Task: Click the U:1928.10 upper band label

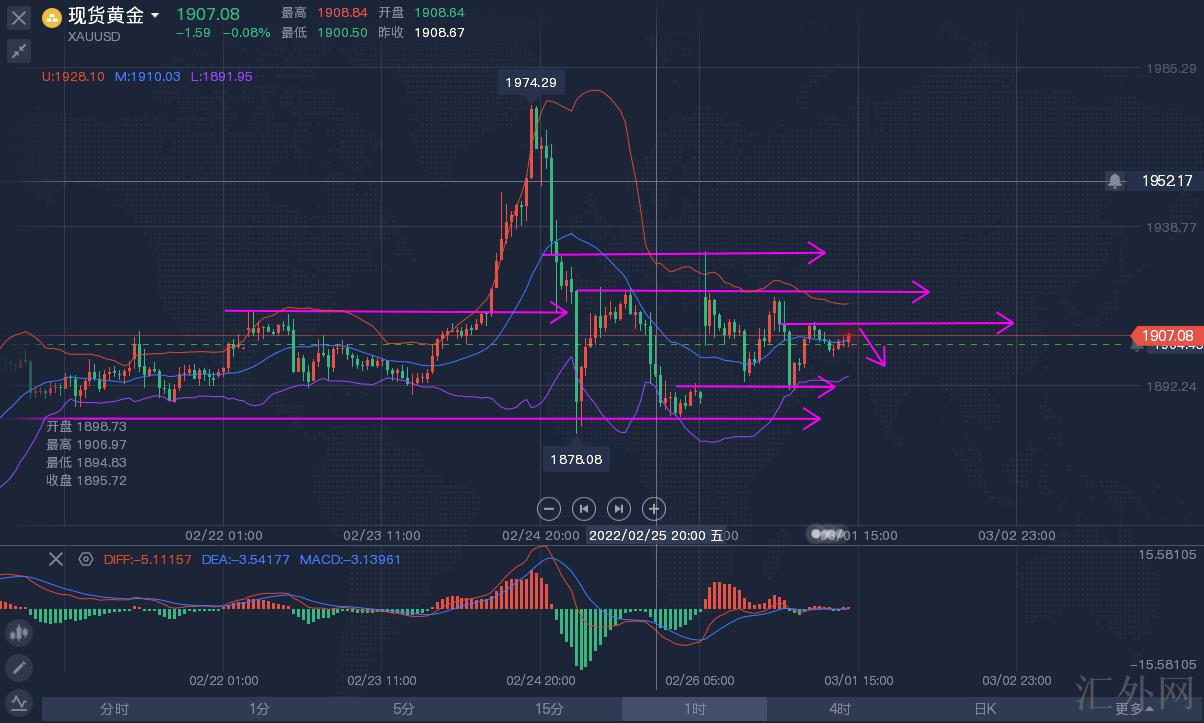Action: pyautogui.click(x=73, y=76)
